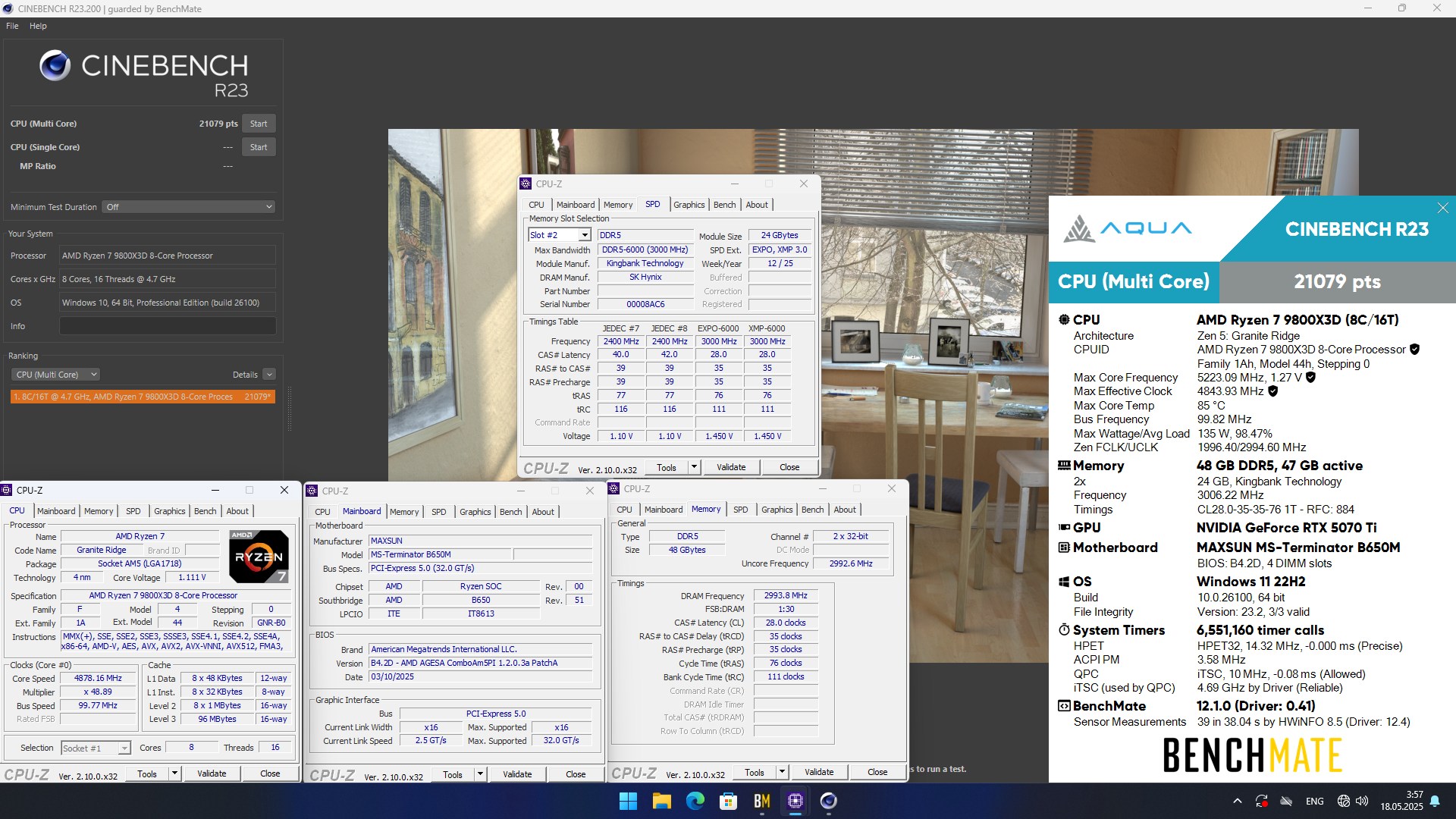Open Windows Start menu
This screenshot has width=1456, height=819.
[628, 801]
